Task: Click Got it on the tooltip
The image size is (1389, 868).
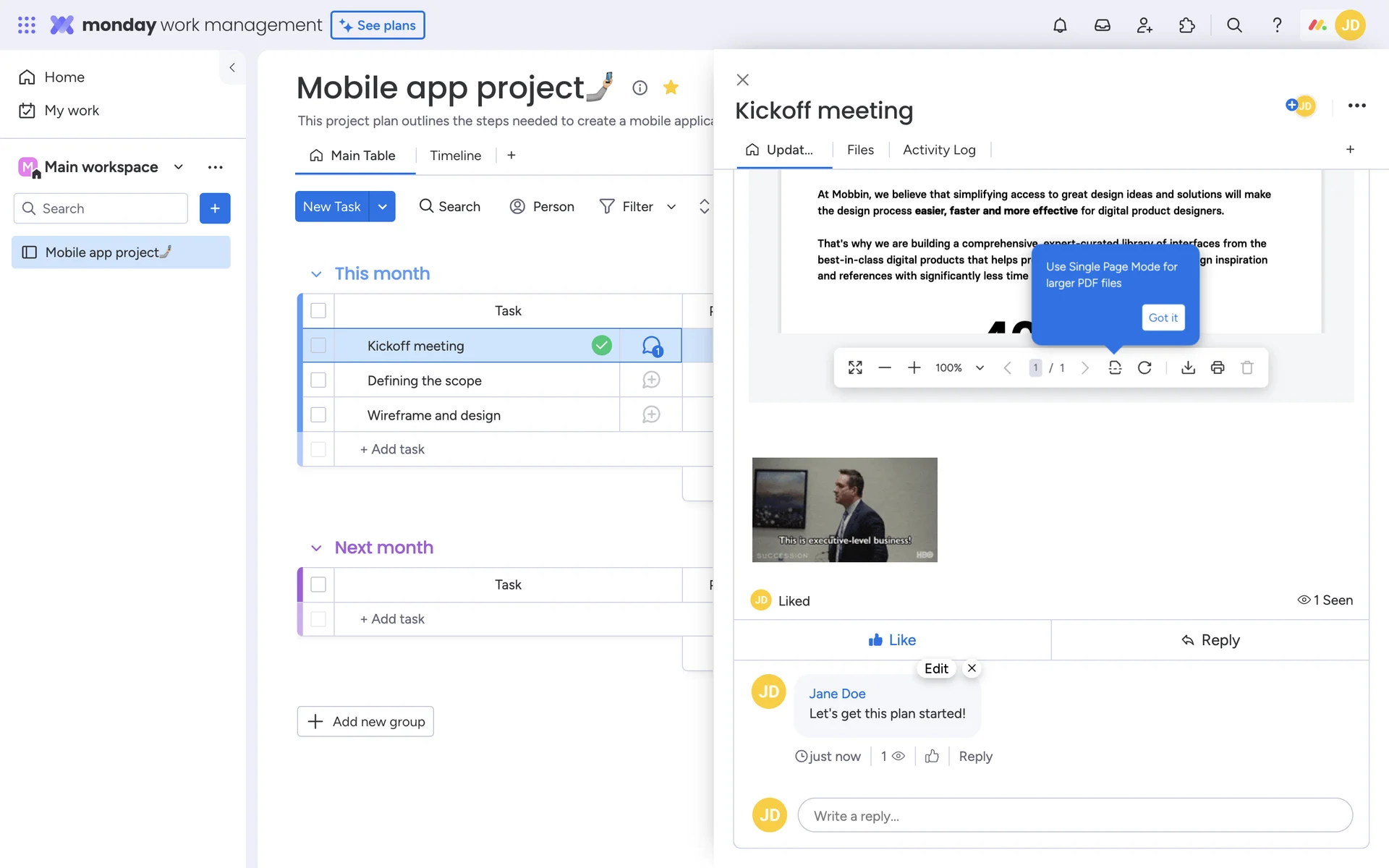Action: 1163,318
